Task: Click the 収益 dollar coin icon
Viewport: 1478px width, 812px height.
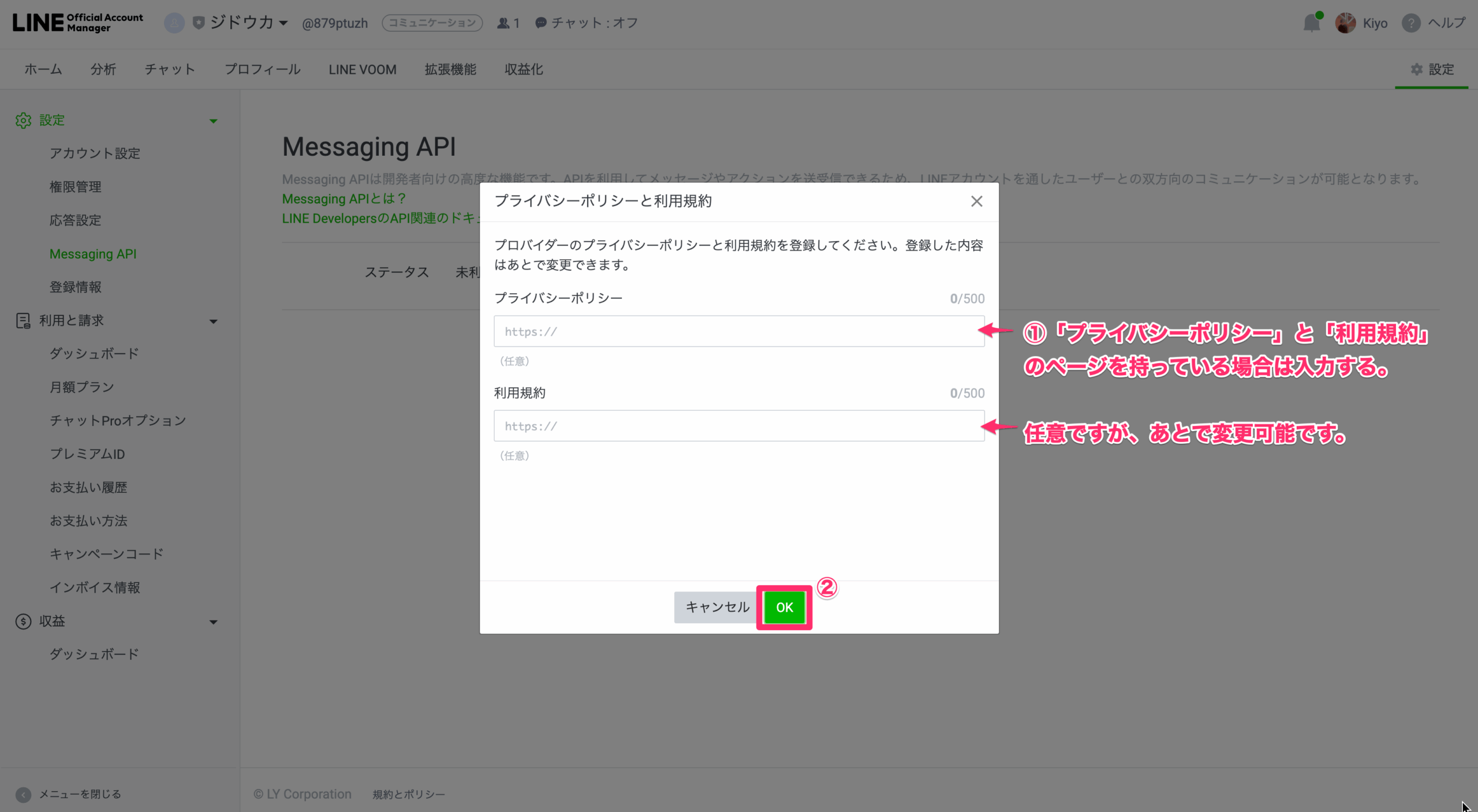Action: (23, 621)
